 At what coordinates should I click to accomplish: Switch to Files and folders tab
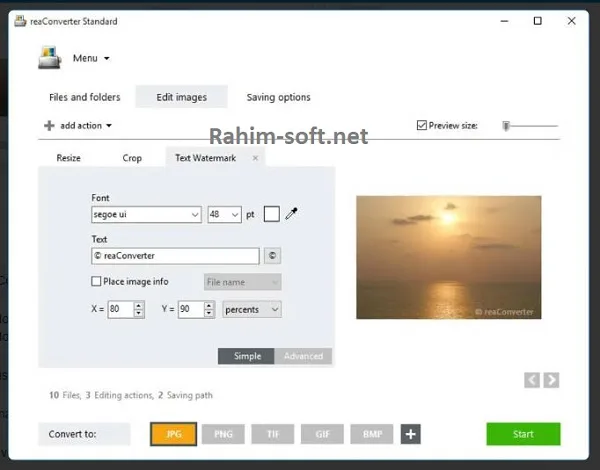pos(85,97)
